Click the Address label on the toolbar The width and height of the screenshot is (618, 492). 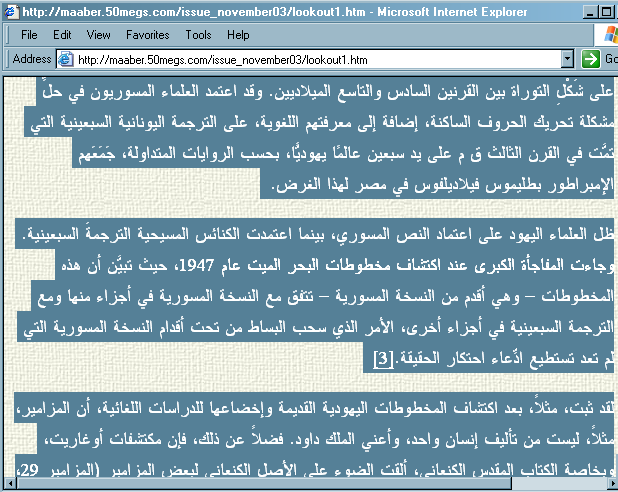pyautogui.click(x=32, y=59)
